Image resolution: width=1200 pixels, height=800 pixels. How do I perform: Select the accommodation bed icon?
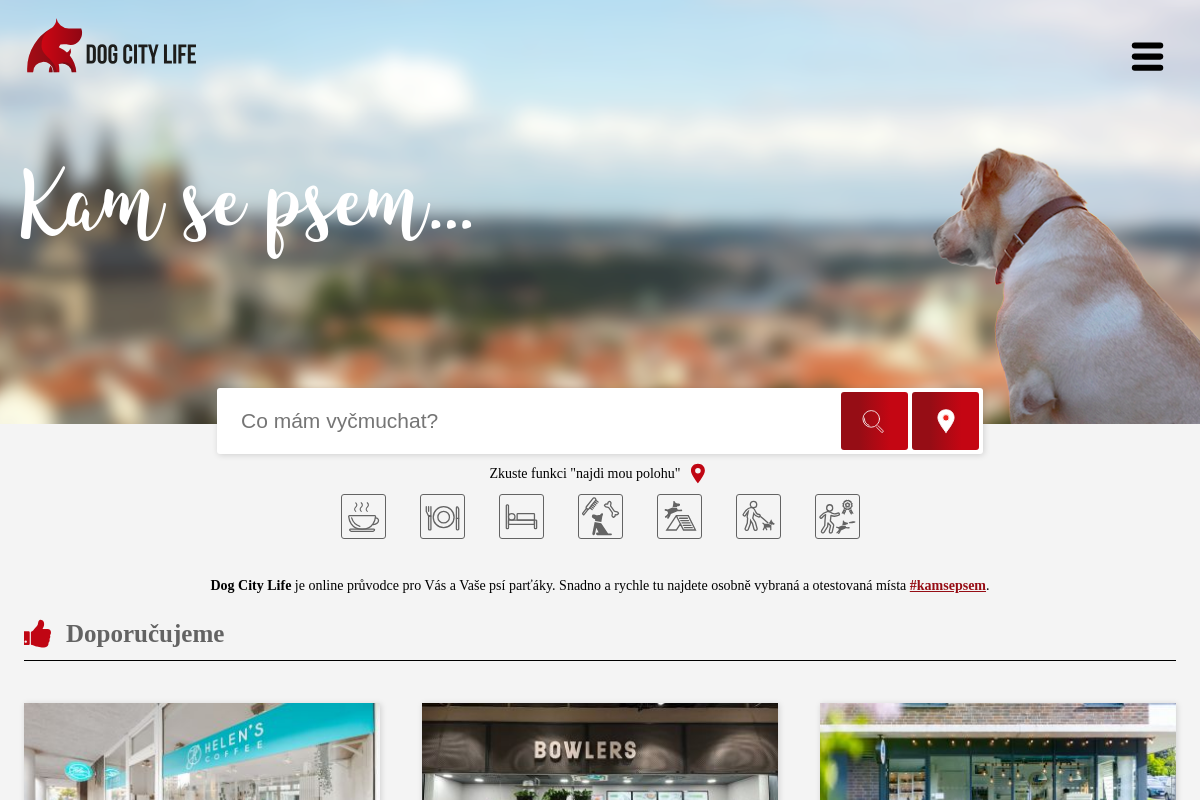[521, 516]
